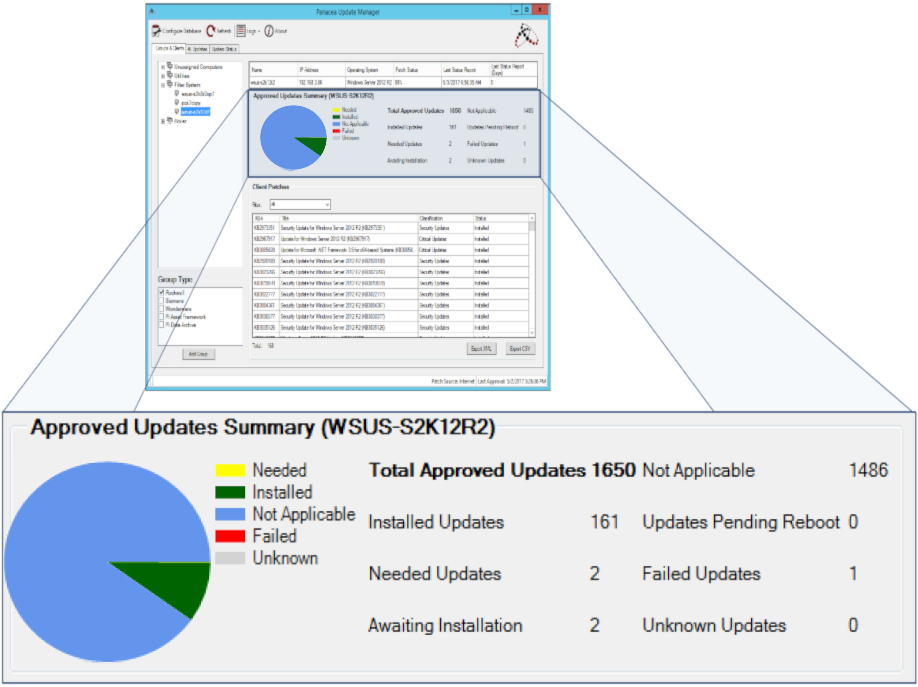918x687 pixels.
Task: Tick the PI Asset Framework checkbox
Action: pos(162,317)
